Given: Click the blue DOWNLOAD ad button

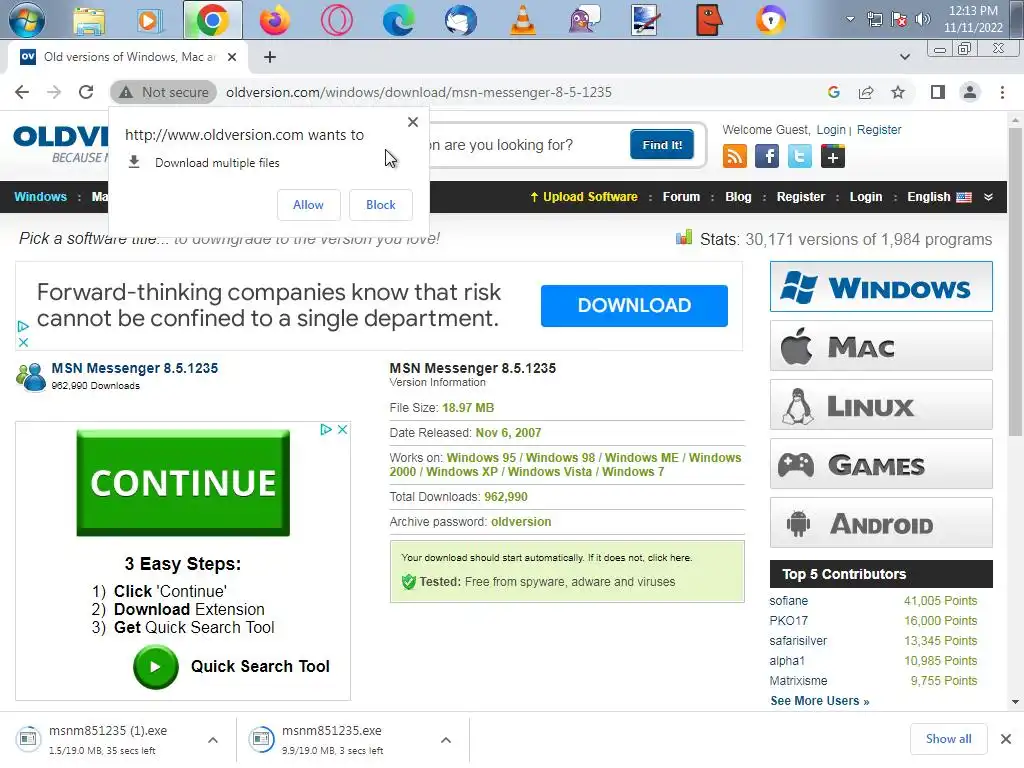Looking at the screenshot, I should coord(634,306).
